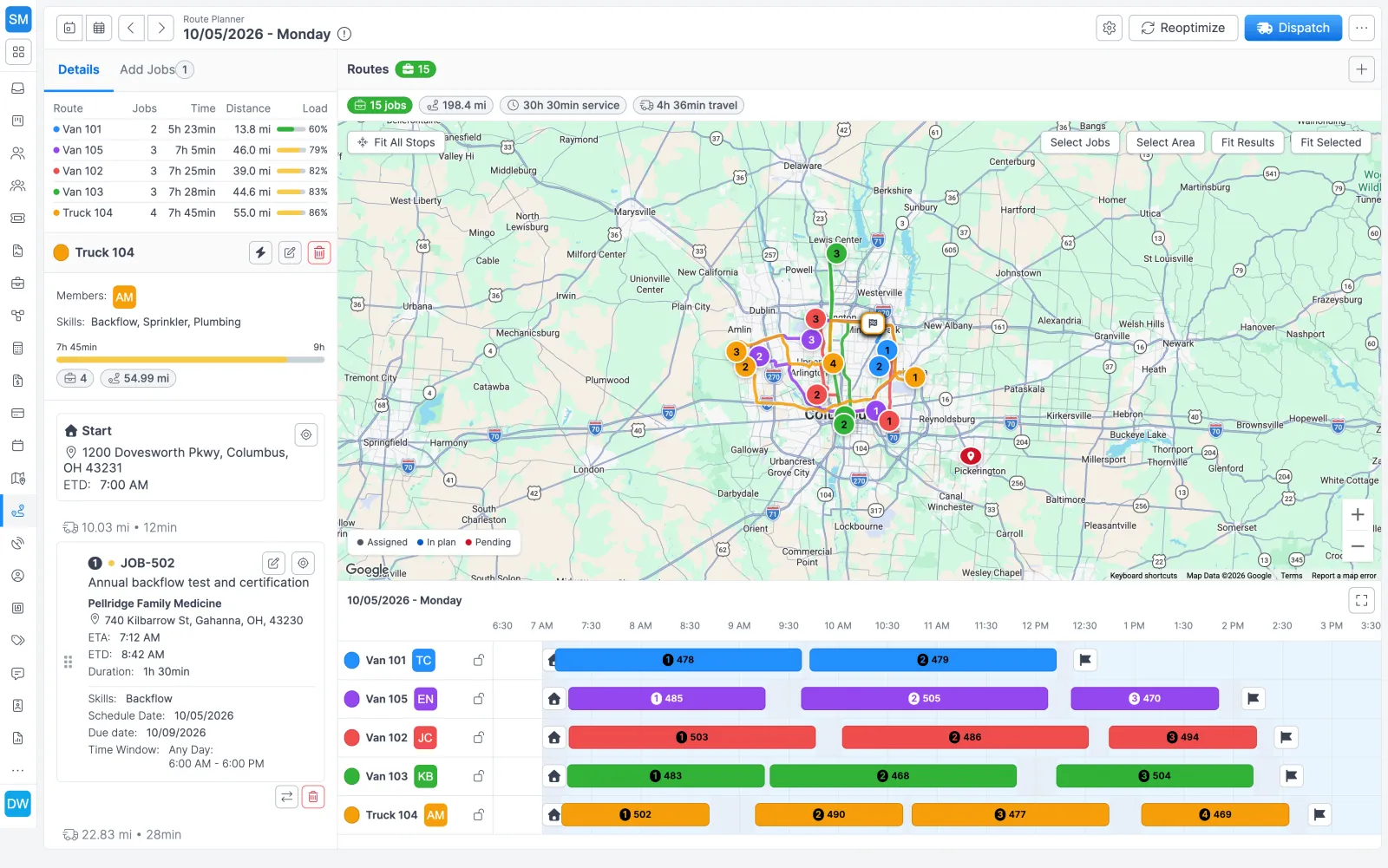Open more options ellipsis menu
Viewport: 1388px width, 868px height.
click(1362, 28)
